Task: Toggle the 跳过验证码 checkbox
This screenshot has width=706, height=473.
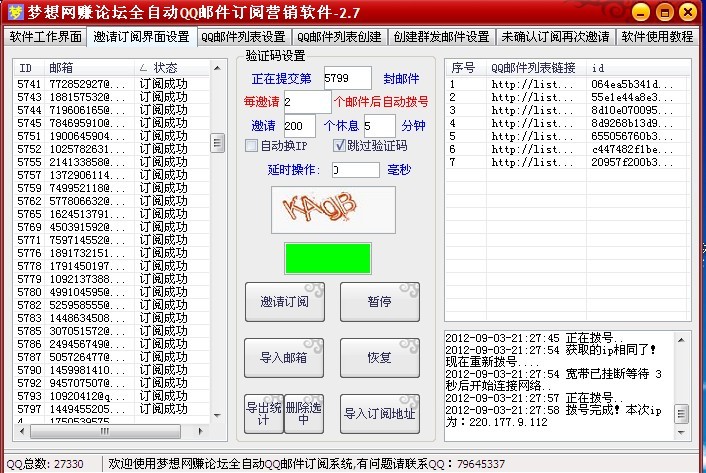Action: click(x=339, y=146)
